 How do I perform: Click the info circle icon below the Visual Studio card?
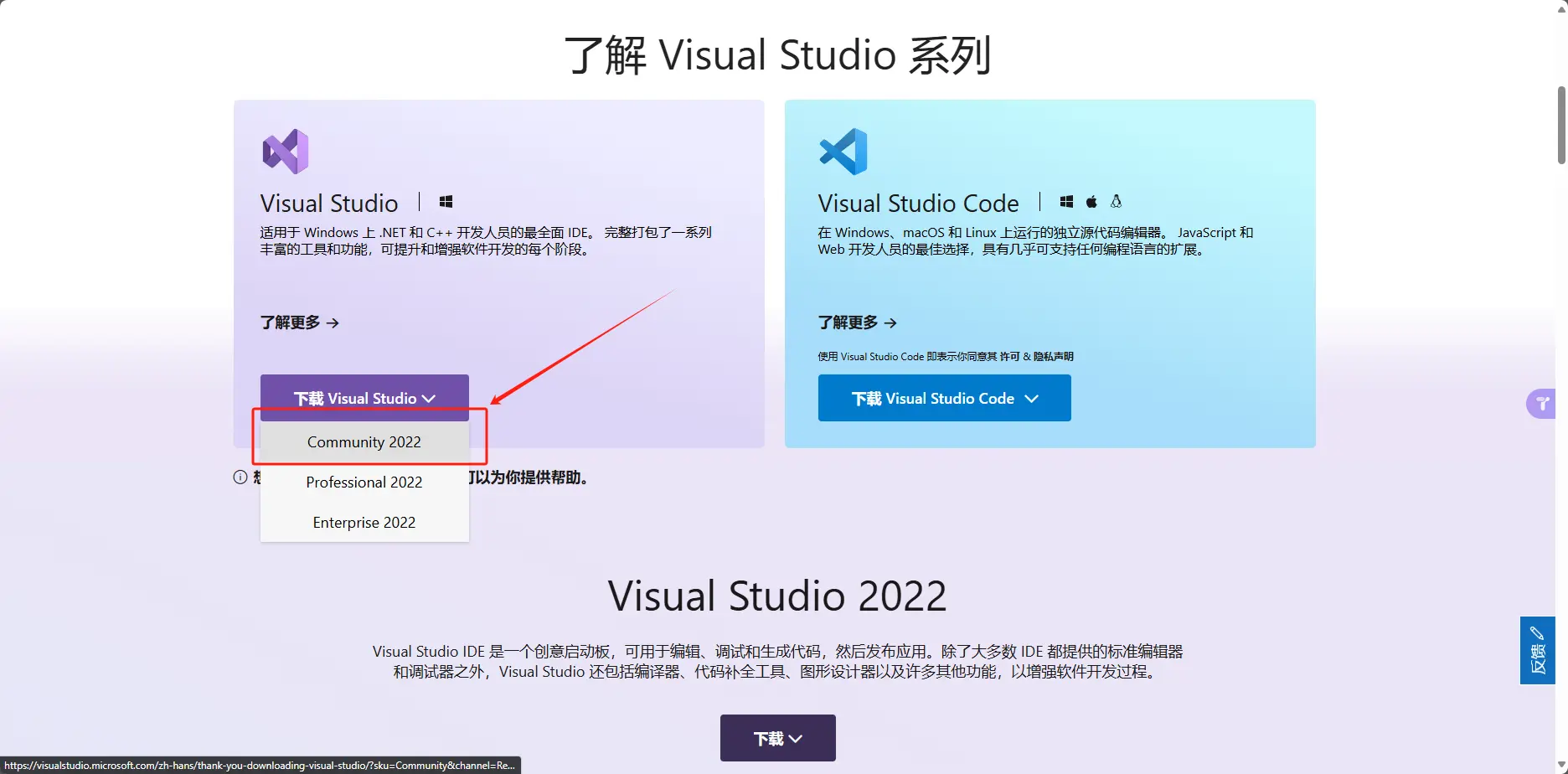[240, 477]
